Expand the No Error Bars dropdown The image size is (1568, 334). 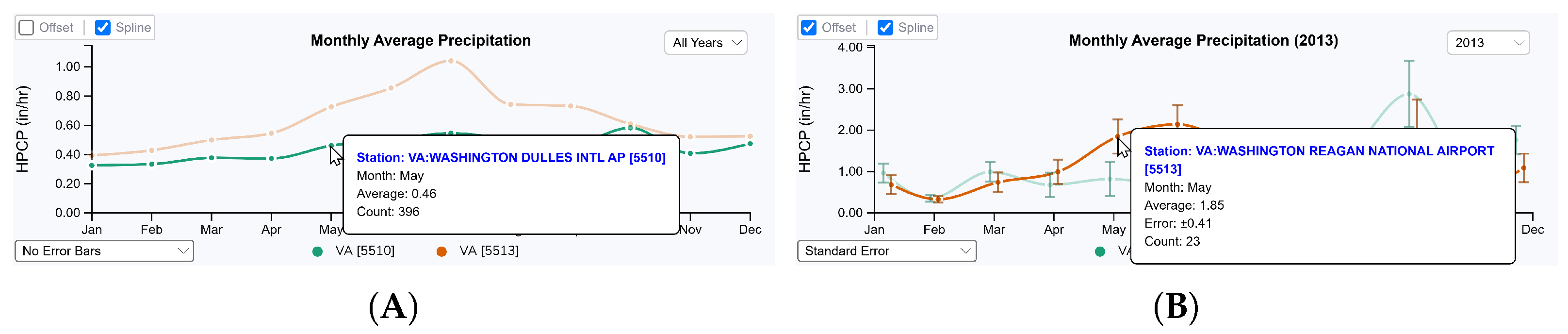point(104,251)
